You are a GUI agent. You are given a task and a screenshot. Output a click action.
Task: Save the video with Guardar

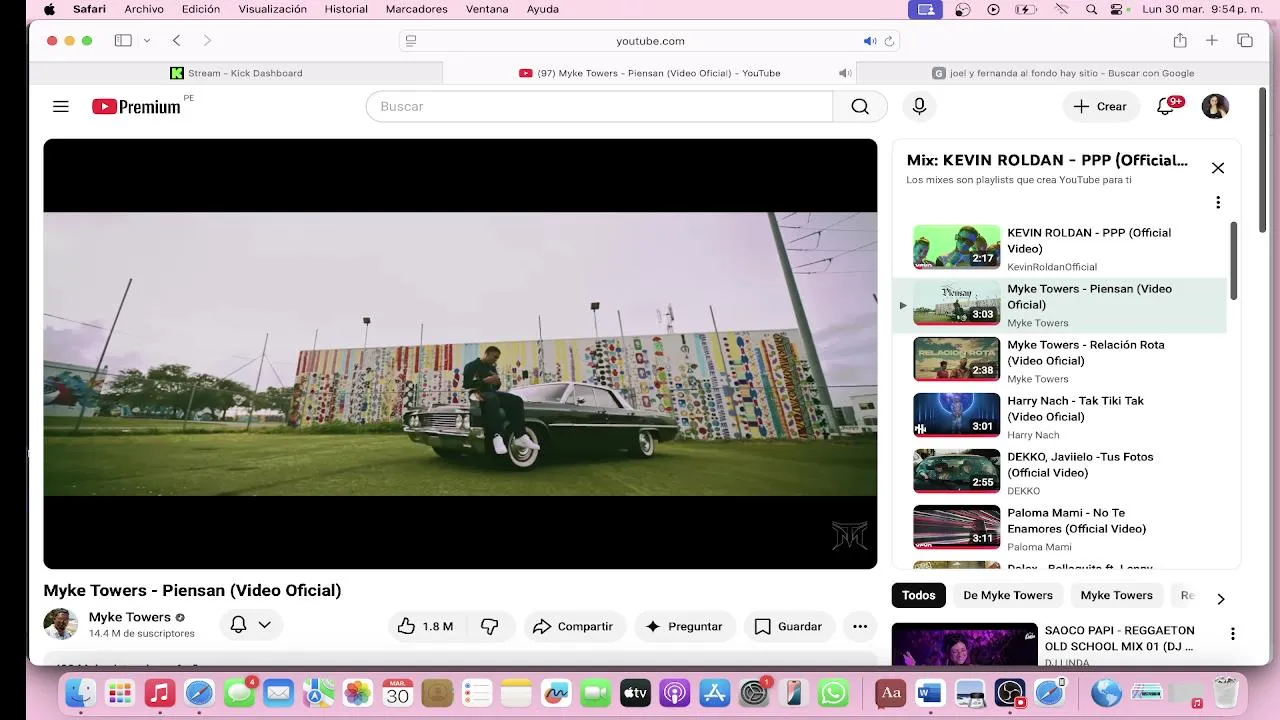(x=788, y=626)
